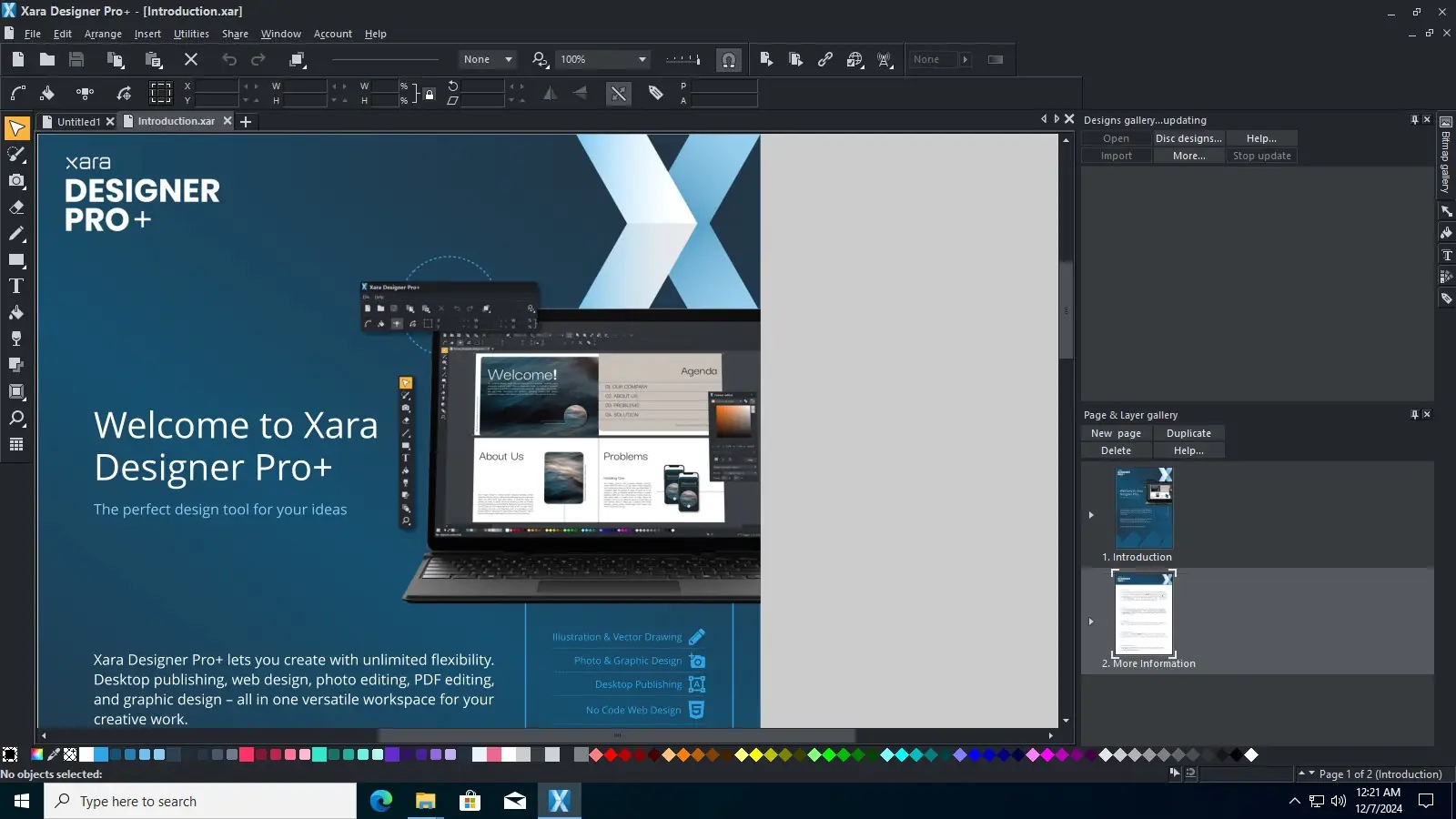Pick the bright red diamond color swatch
This screenshot has height=819, width=1456.
(611, 754)
